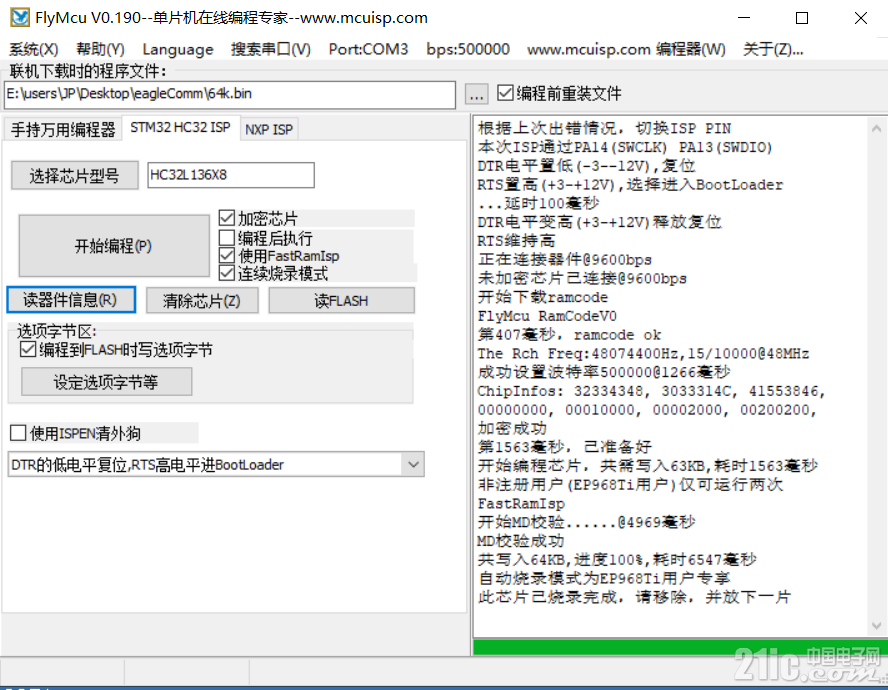The height and width of the screenshot is (690, 888).
Task: Click log line 'MD校验成功'
Action: (x=520, y=541)
